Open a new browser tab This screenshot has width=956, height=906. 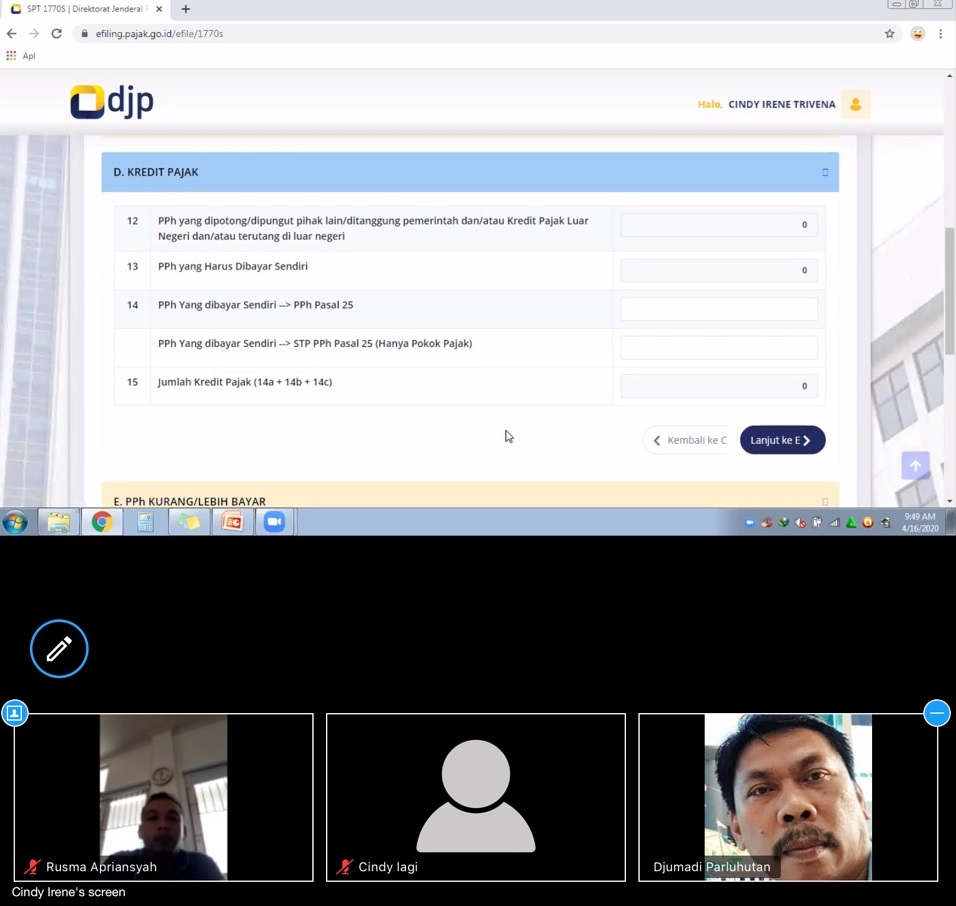pyautogui.click(x=185, y=9)
